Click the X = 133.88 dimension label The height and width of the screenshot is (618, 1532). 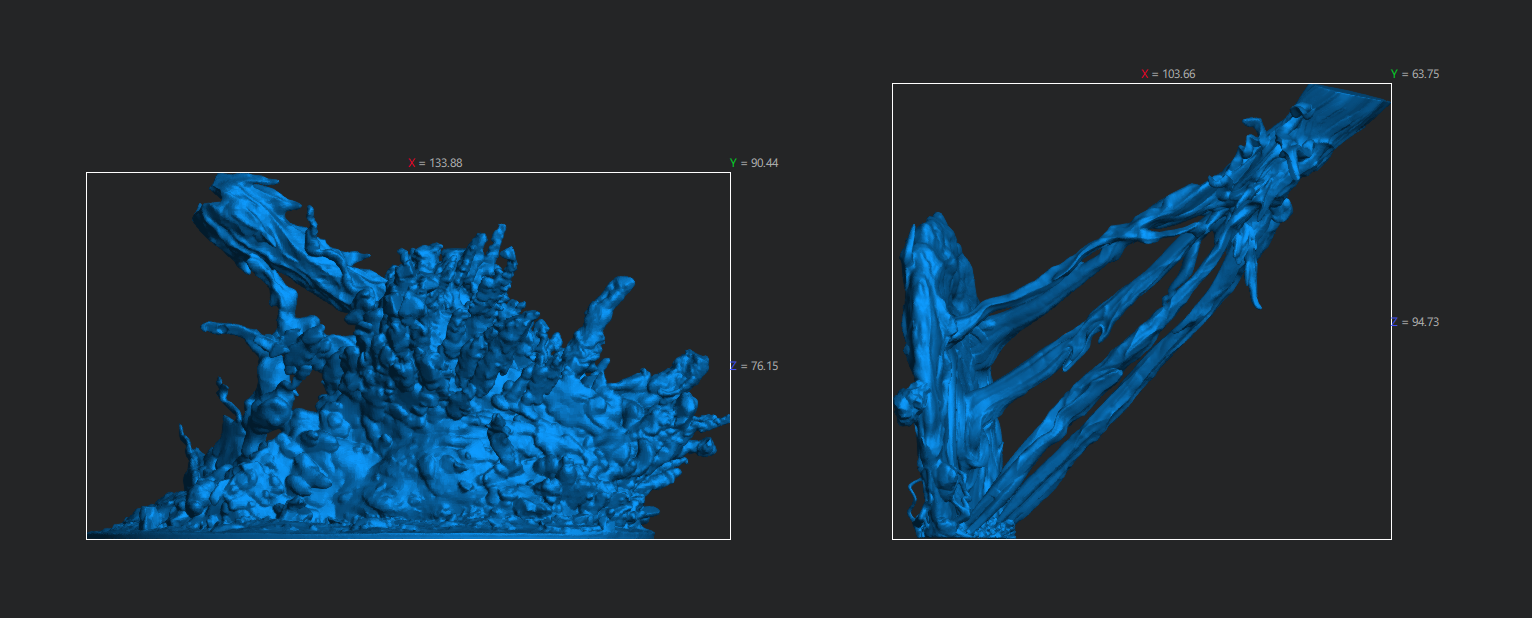(435, 163)
